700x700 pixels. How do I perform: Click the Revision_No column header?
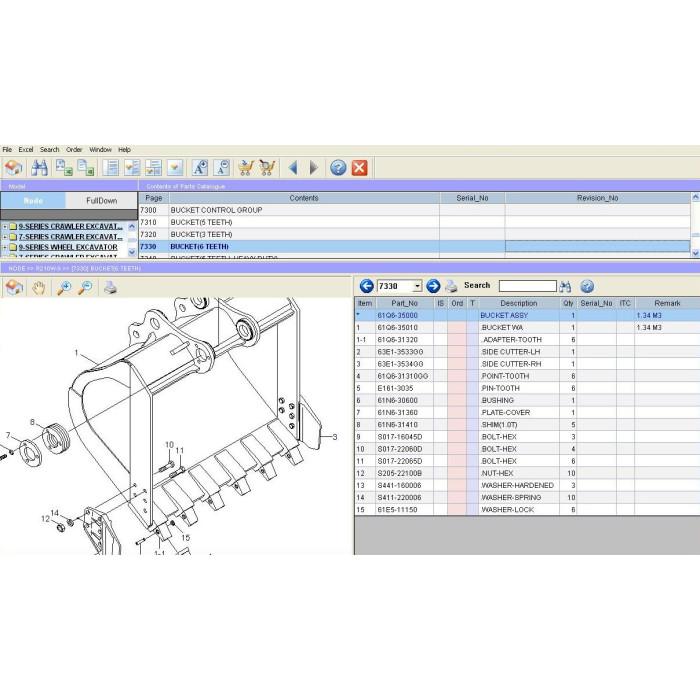[x=597, y=198]
